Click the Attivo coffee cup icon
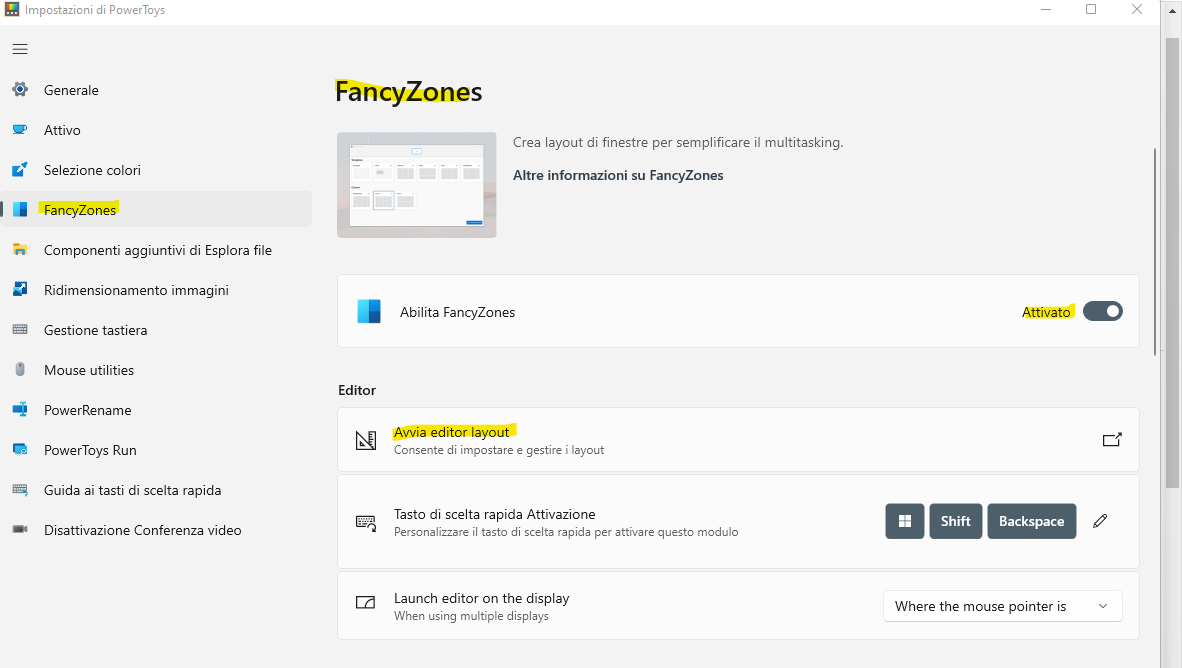 pos(20,130)
